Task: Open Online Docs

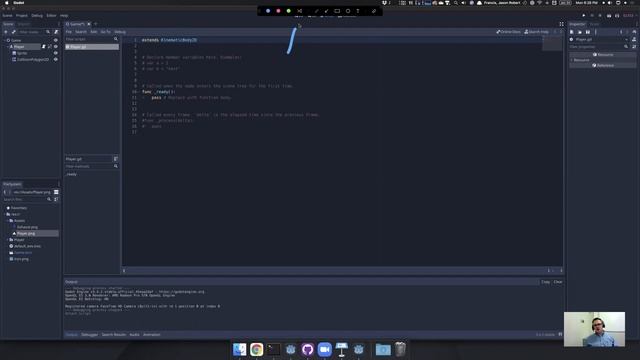Action: pos(509,32)
